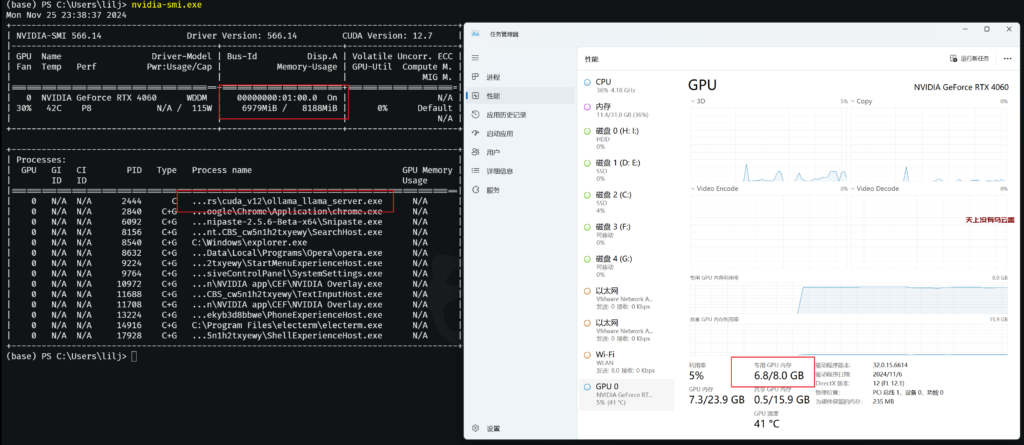Click the SystemSettings.exe process row
This screenshot has height=445, width=1024.
point(230,273)
